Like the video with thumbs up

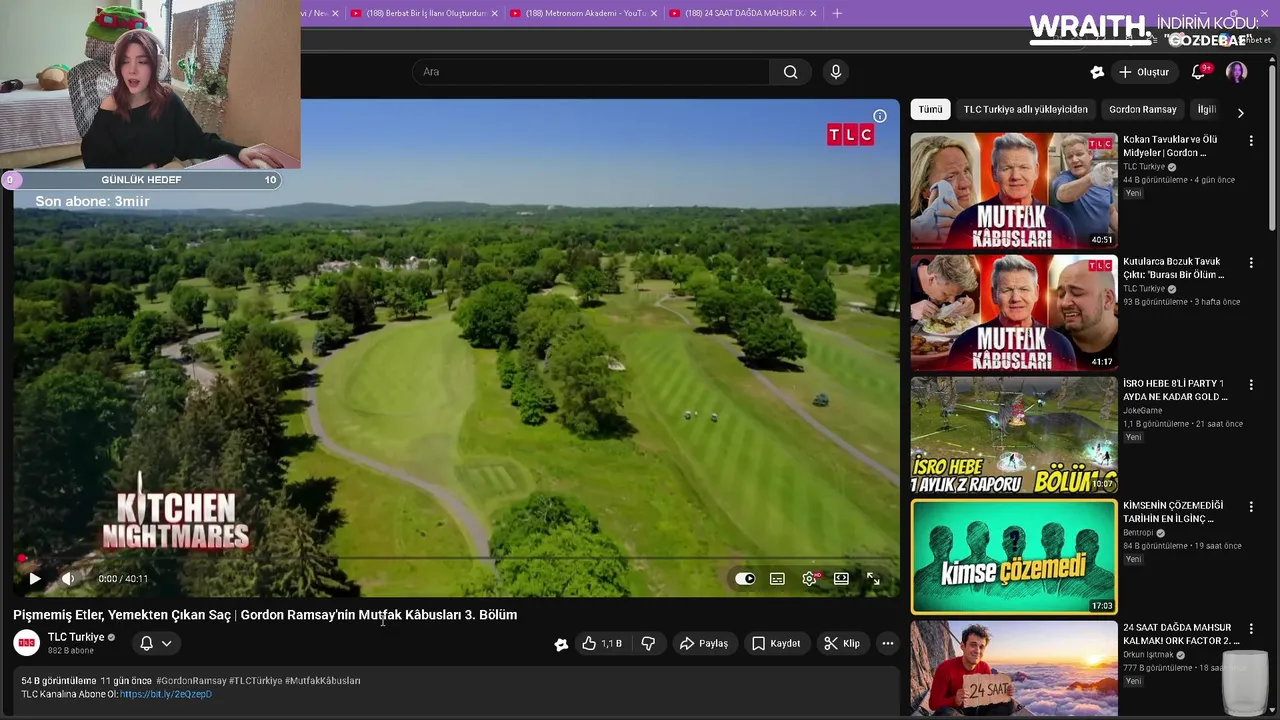pos(602,644)
